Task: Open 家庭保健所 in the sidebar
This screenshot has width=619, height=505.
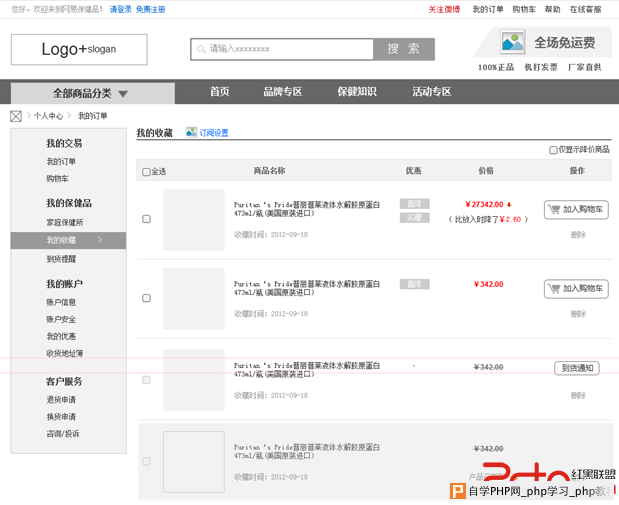Action: click(65, 222)
